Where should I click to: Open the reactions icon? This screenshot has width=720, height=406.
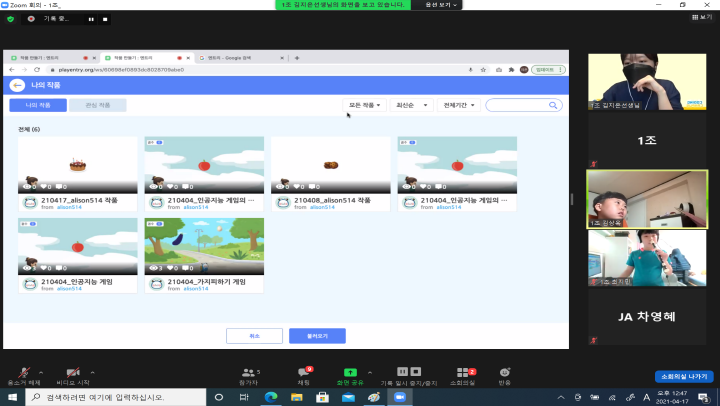tap(504, 372)
